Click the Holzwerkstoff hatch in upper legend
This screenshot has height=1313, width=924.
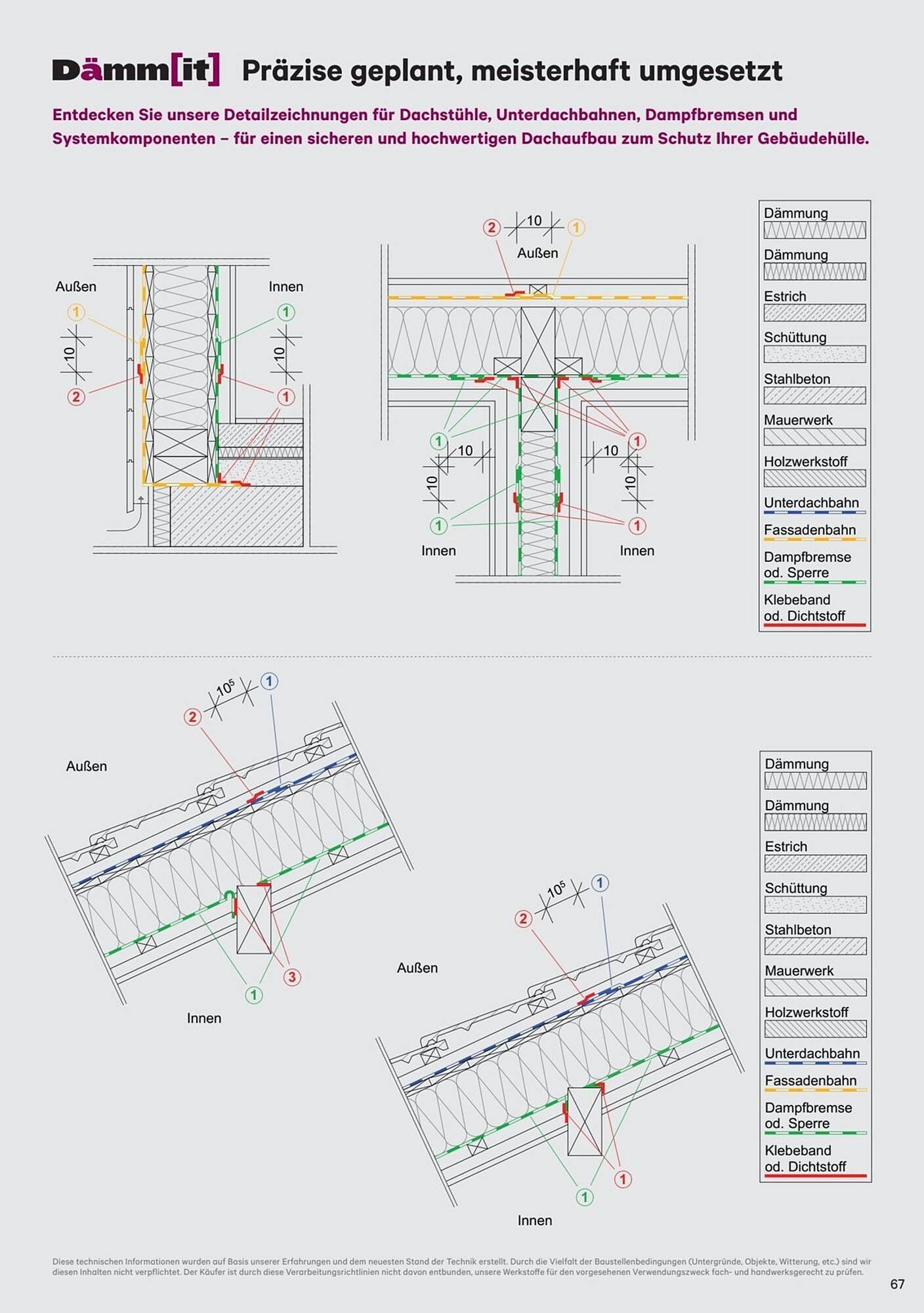[814, 478]
